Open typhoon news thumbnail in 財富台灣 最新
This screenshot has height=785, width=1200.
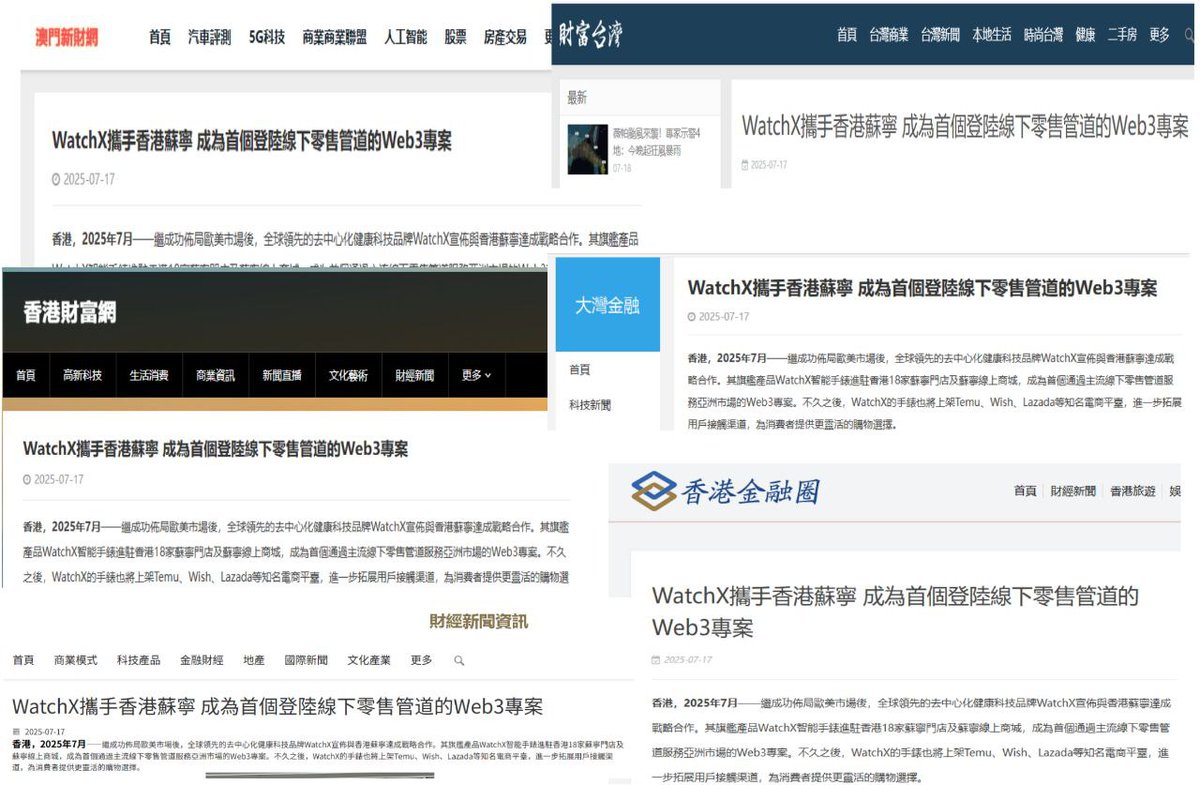[587, 150]
